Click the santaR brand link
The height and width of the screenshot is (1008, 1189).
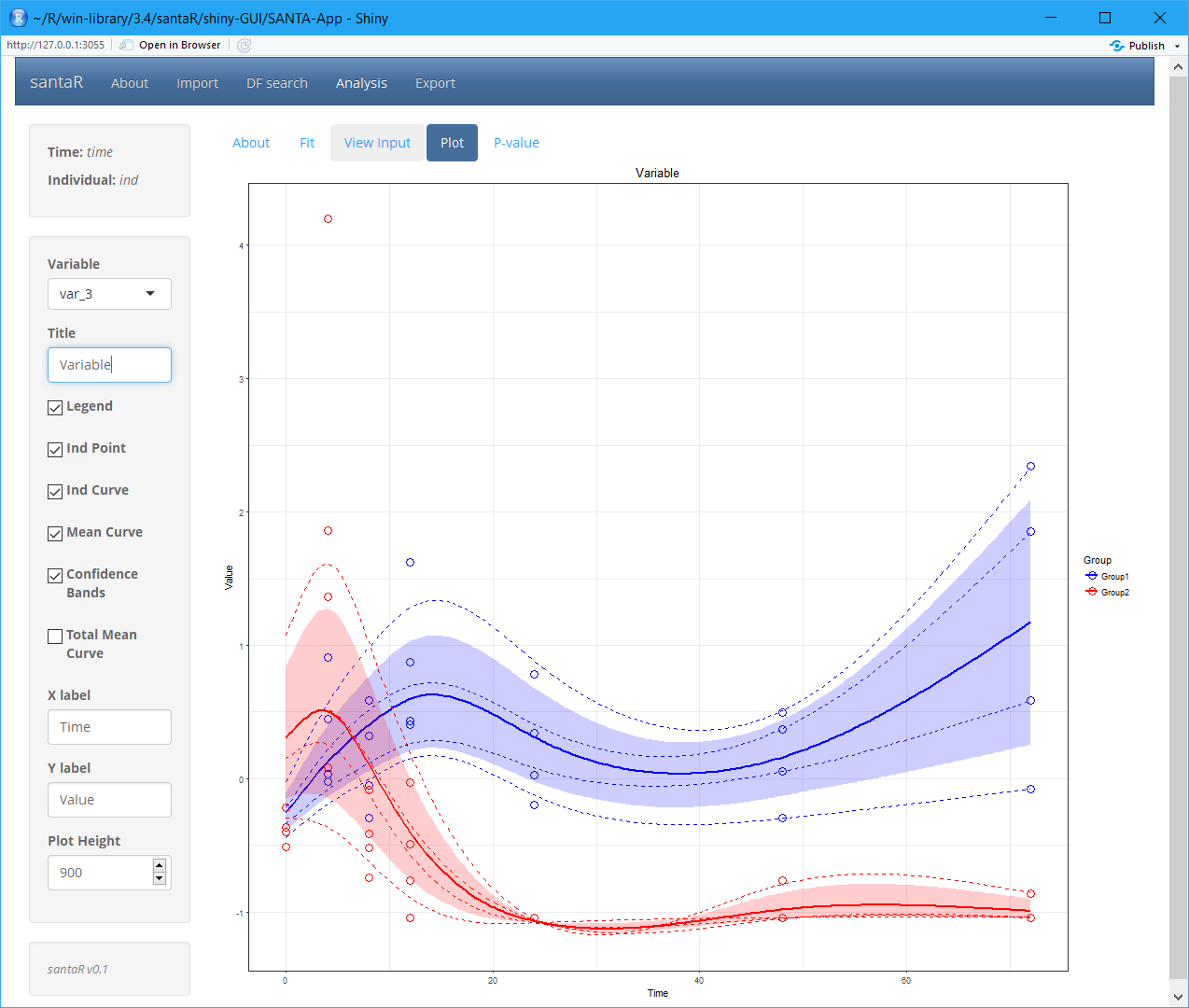pos(56,82)
